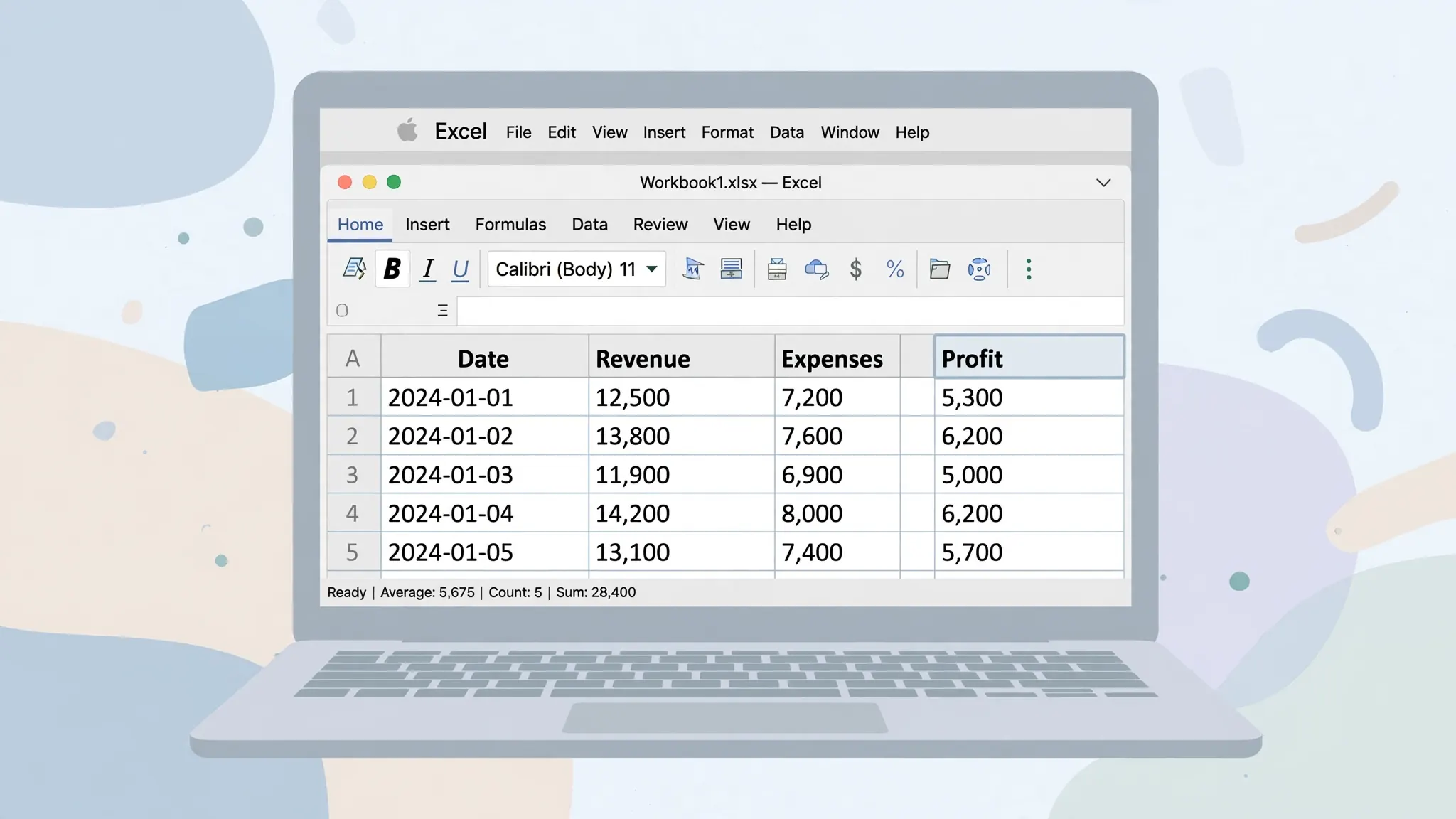Open the Format menu in the menu bar
1456x819 pixels.
click(x=727, y=132)
